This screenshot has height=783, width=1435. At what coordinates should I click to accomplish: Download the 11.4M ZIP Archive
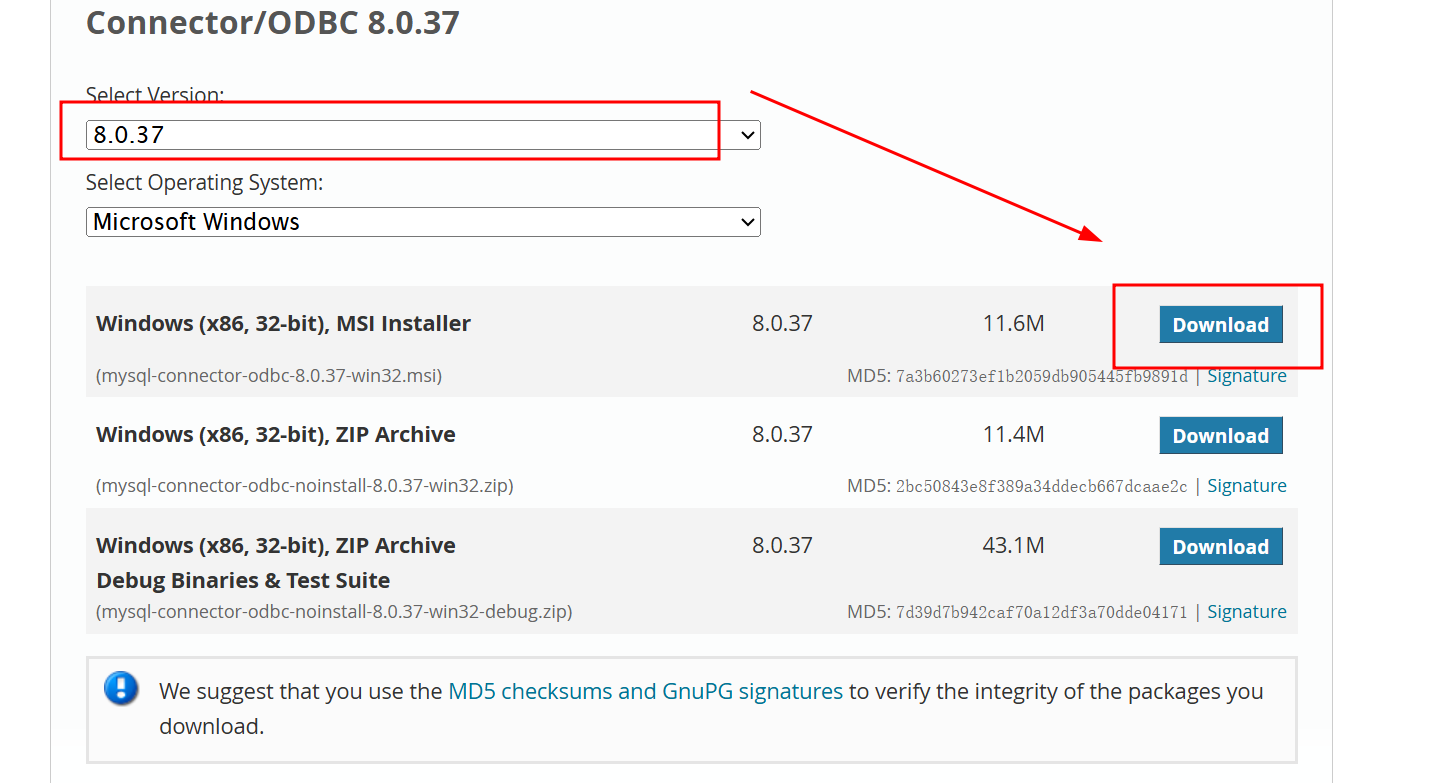1220,436
